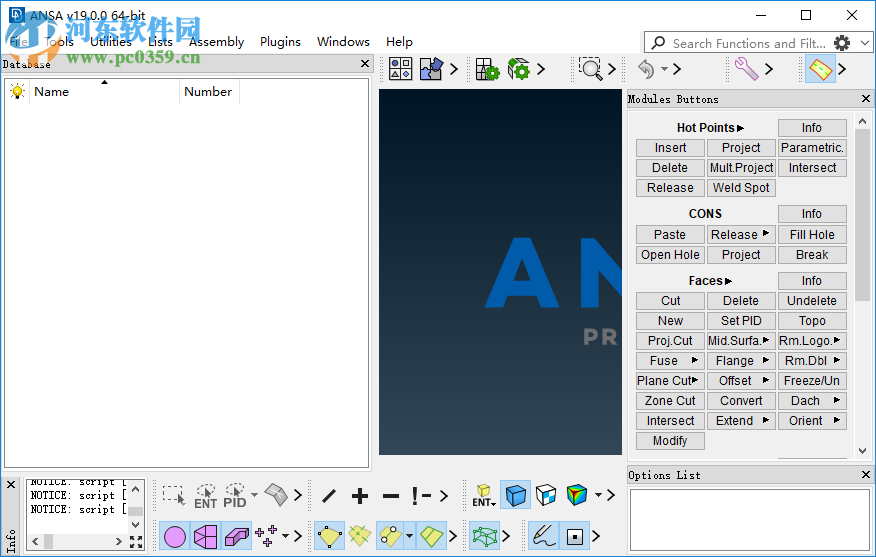The height and width of the screenshot is (557, 876).
Task: Close the Database panel
Action: 365,64
